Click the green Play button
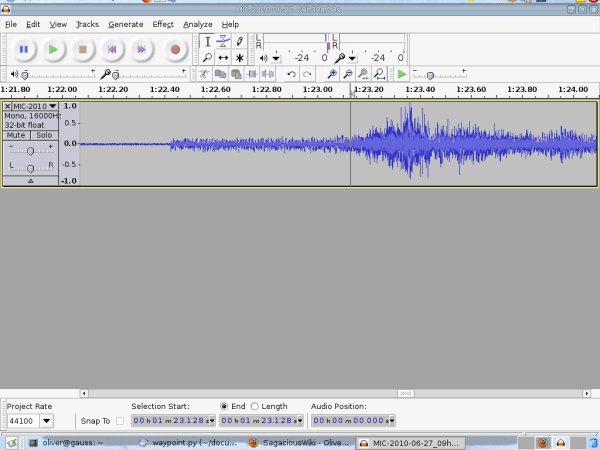The height and width of the screenshot is (450, 600). [x=54, y=48]
